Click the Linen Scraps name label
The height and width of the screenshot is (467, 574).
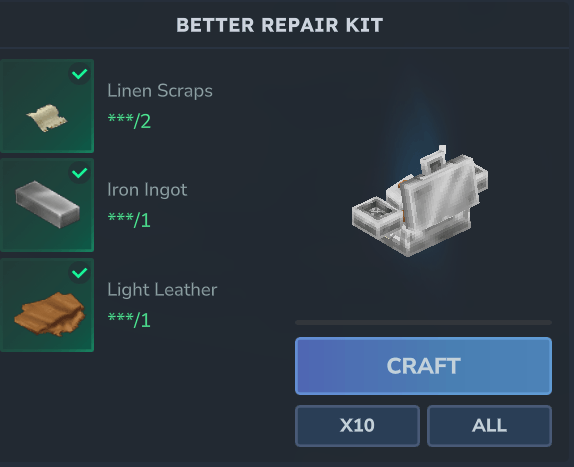pyautogui.click(x=160, y=91)
